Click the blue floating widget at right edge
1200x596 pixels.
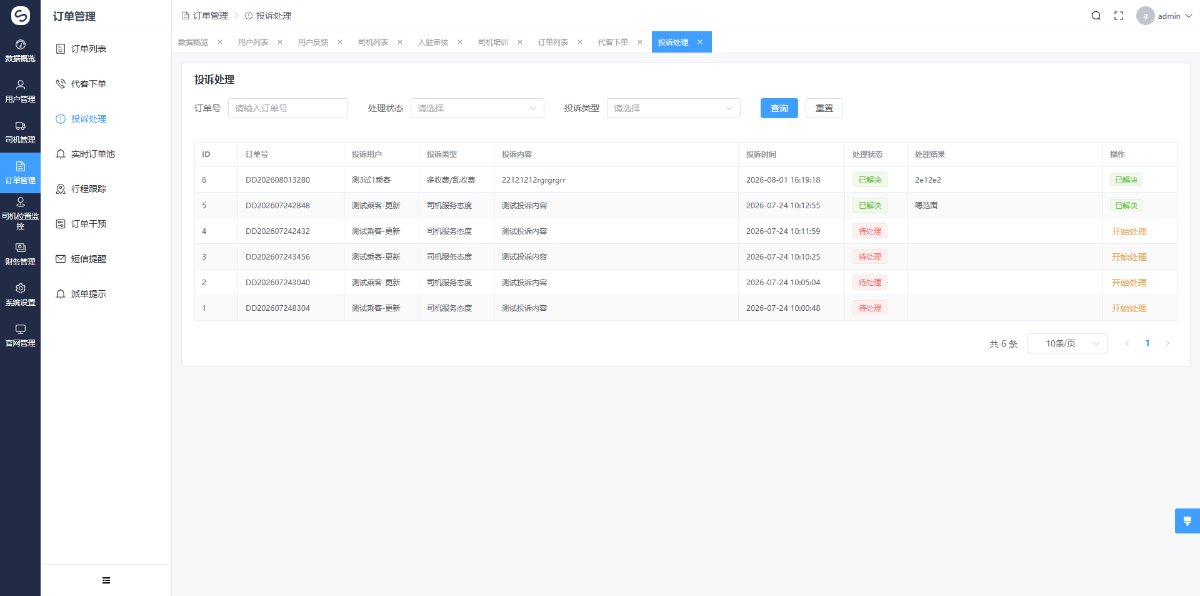(1187, 520)
